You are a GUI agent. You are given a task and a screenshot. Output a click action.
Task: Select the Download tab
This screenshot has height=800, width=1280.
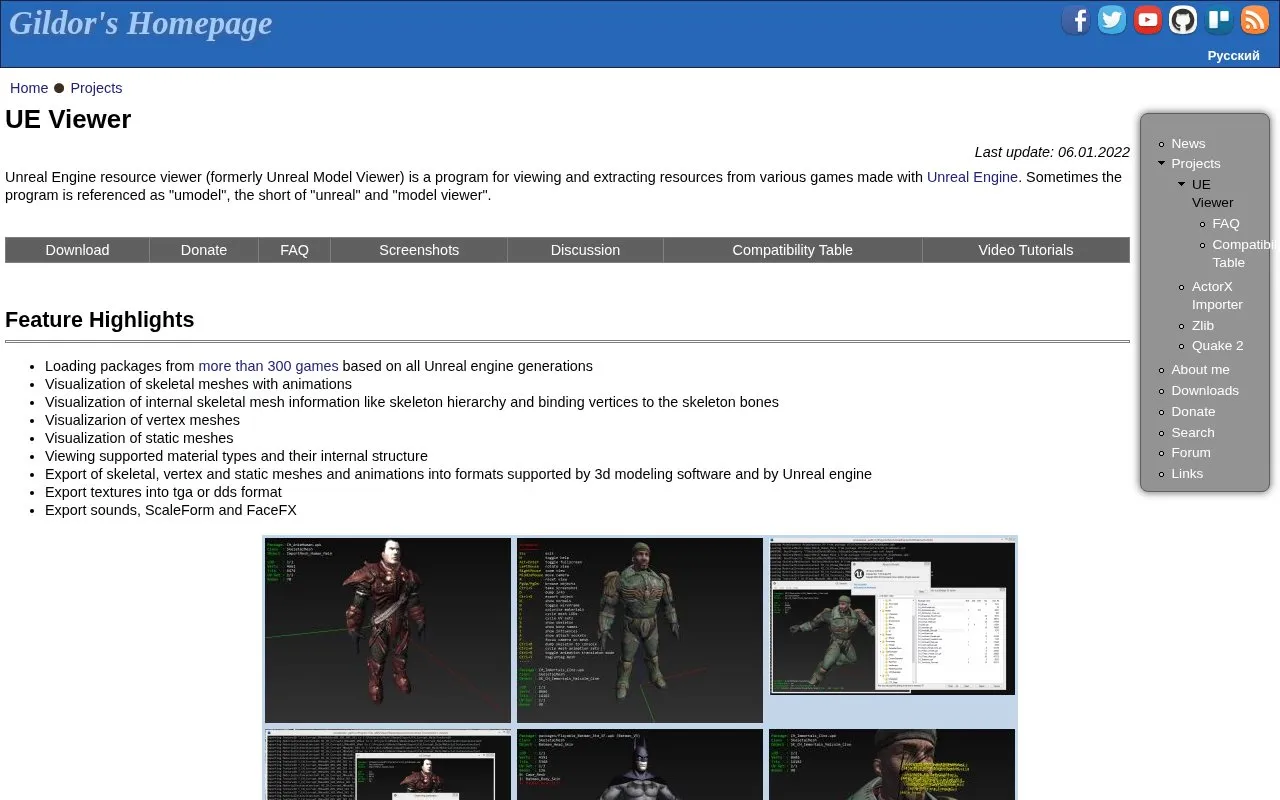(77, 250)
